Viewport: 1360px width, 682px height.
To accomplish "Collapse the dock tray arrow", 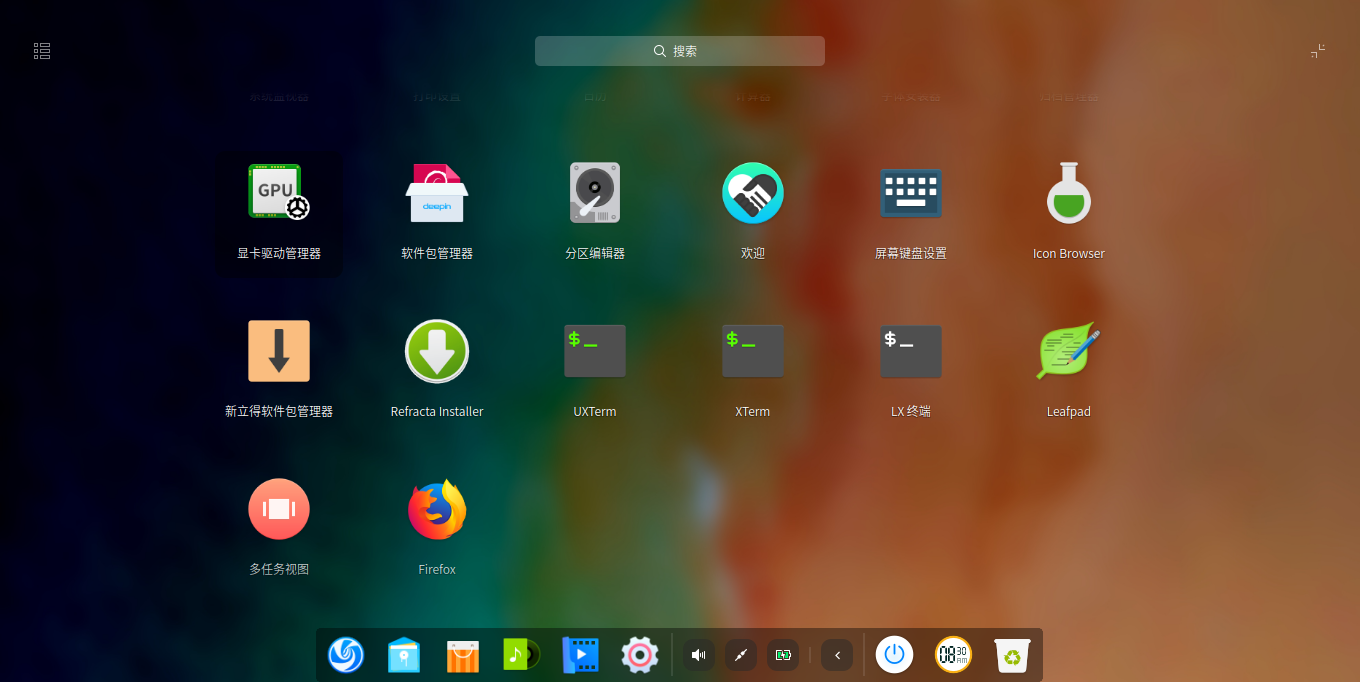I will pyautogui.click(x=837, y=655).
